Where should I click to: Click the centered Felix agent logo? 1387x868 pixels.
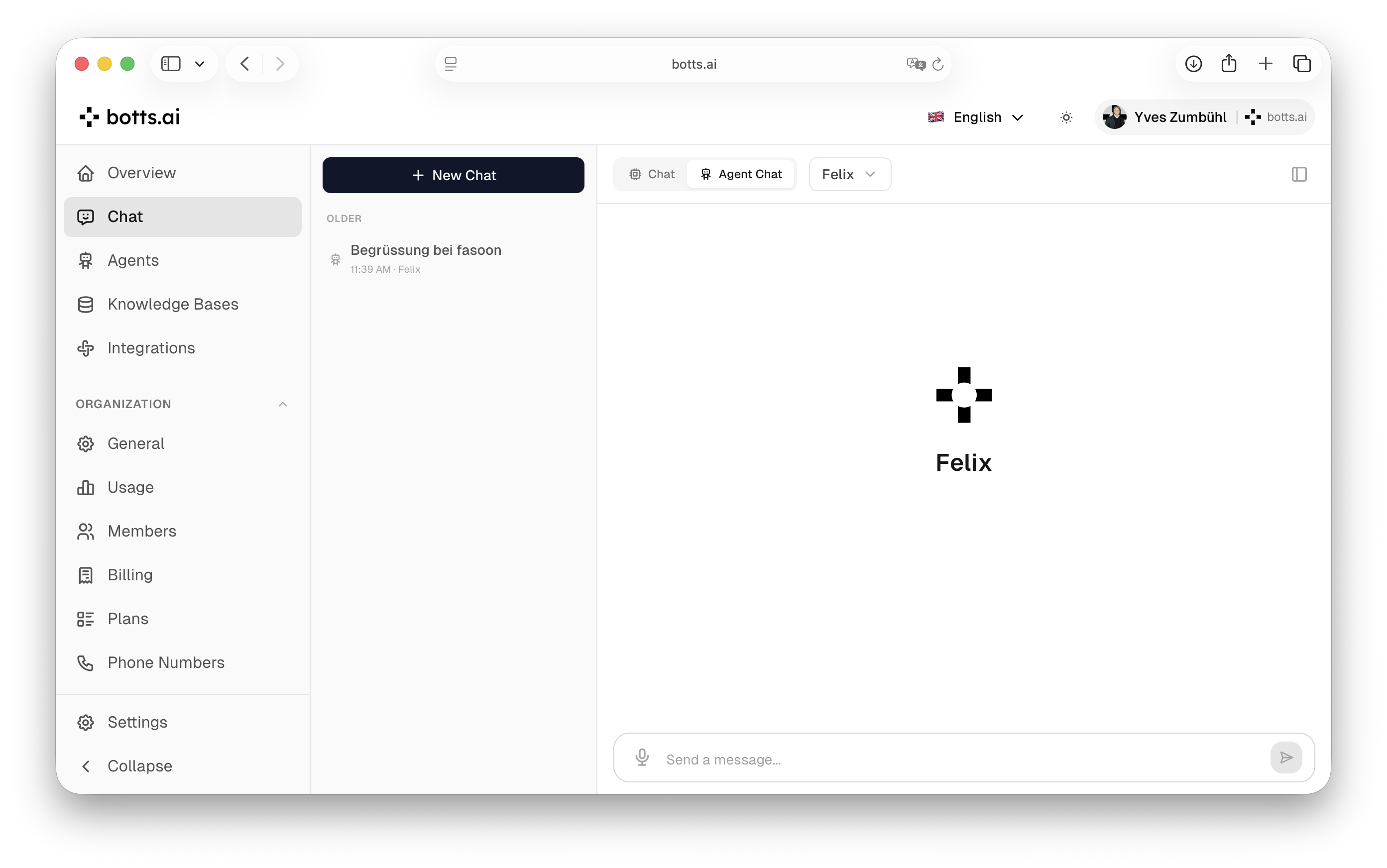point(964,395)
